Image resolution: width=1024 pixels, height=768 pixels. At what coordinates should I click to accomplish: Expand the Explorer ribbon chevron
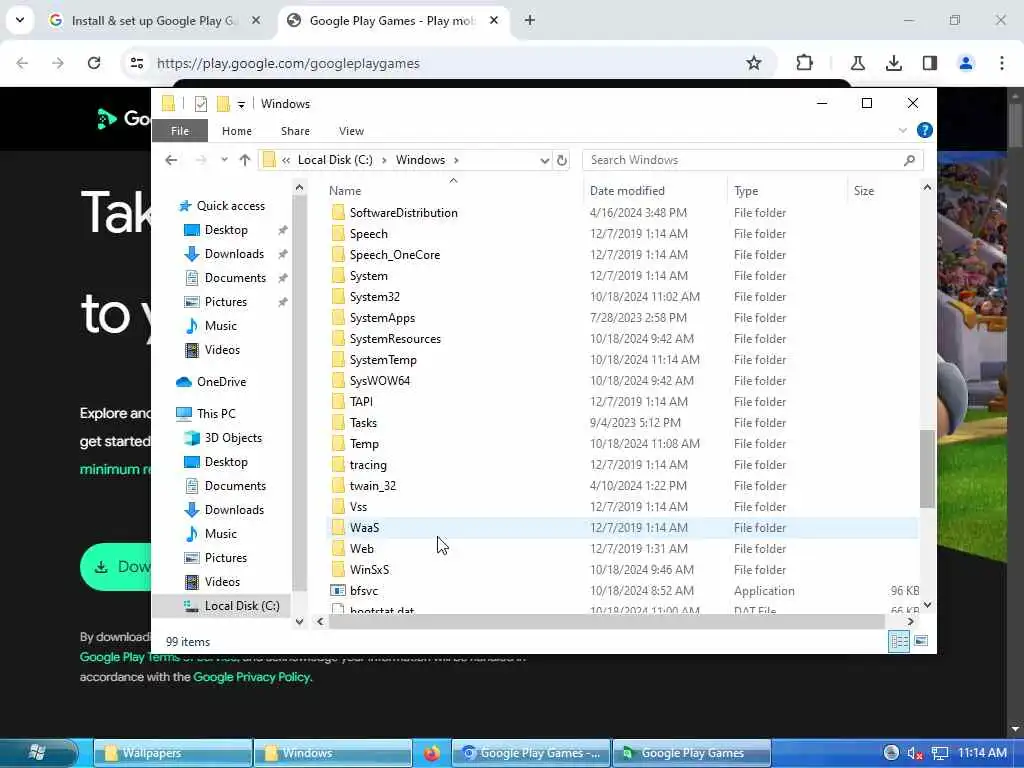pos(903,130)
